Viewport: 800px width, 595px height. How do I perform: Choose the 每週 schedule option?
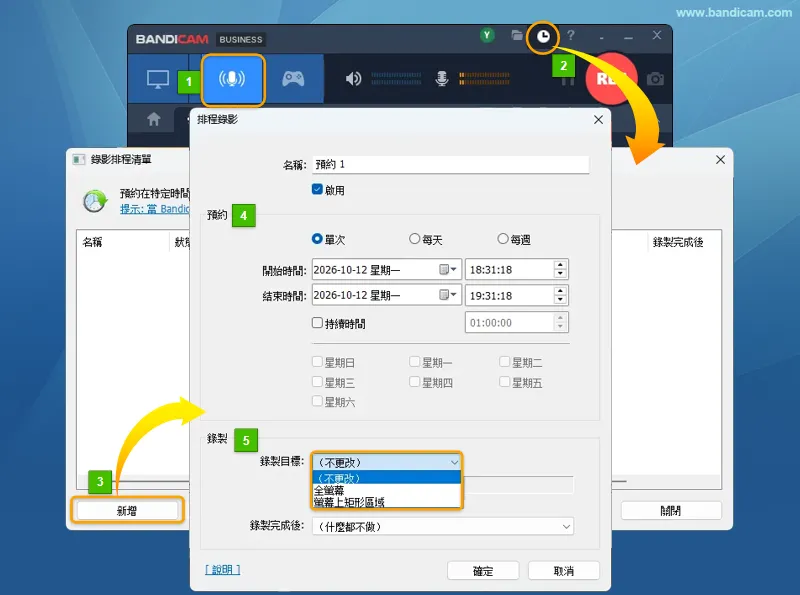pos(503,239)
